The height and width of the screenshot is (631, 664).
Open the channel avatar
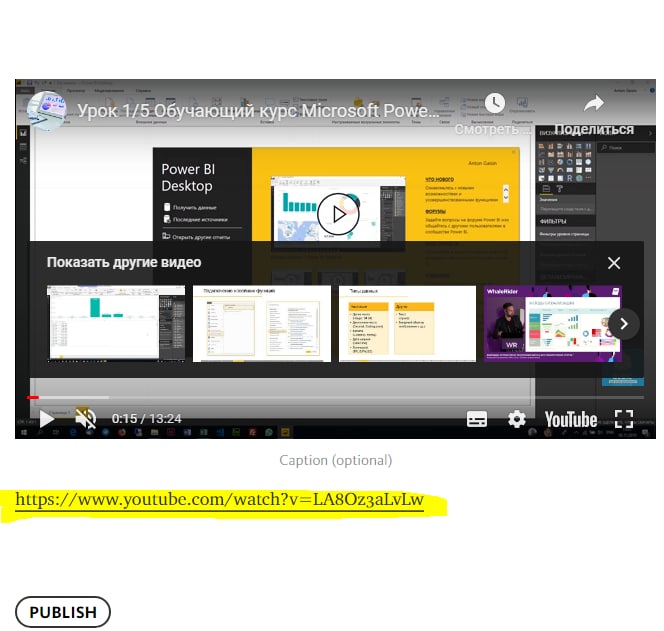(x=47, y=110)
